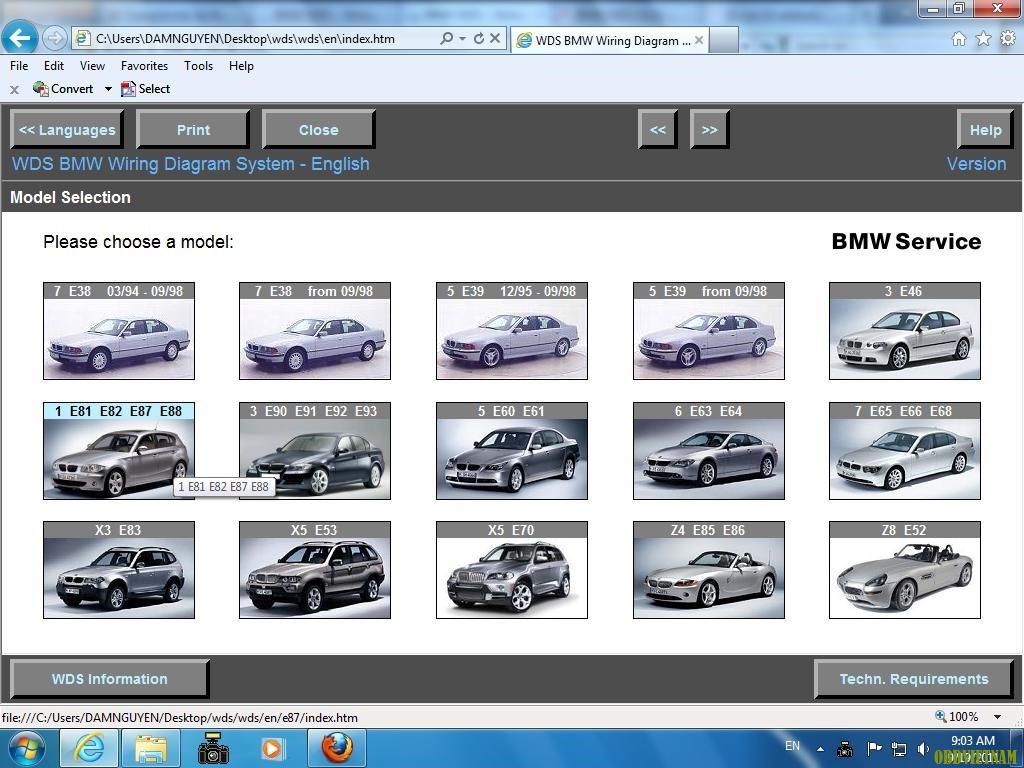Viewport: 1024px width, 768px height.
Task: Open the Windows Start button
Action: coord(26,748)
